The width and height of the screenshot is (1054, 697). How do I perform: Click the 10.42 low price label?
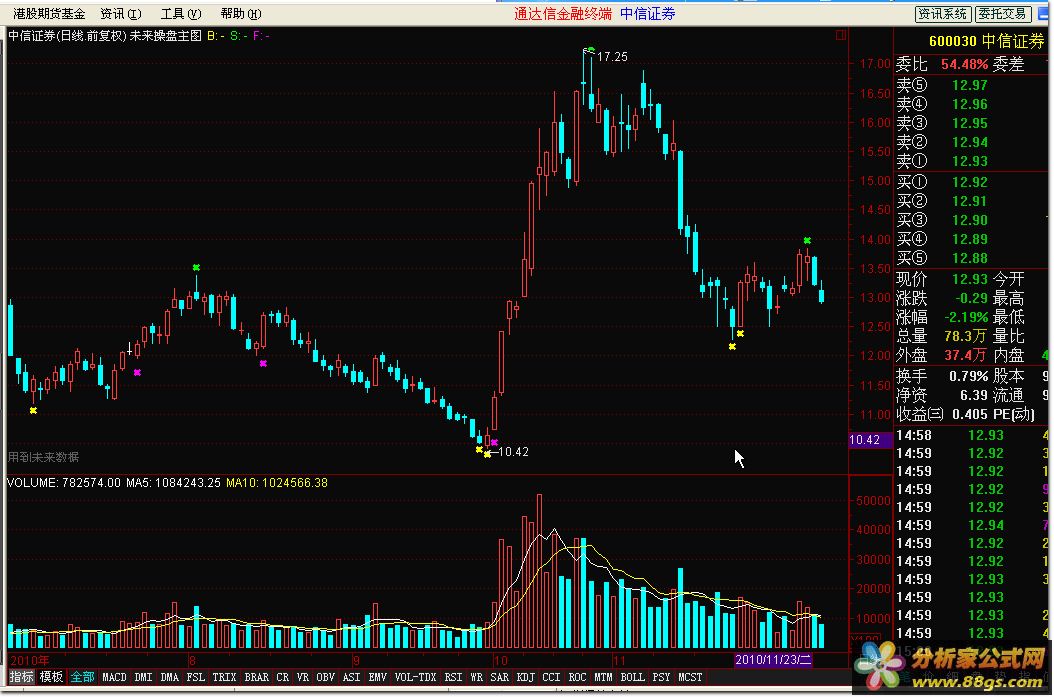click(514, 452)
